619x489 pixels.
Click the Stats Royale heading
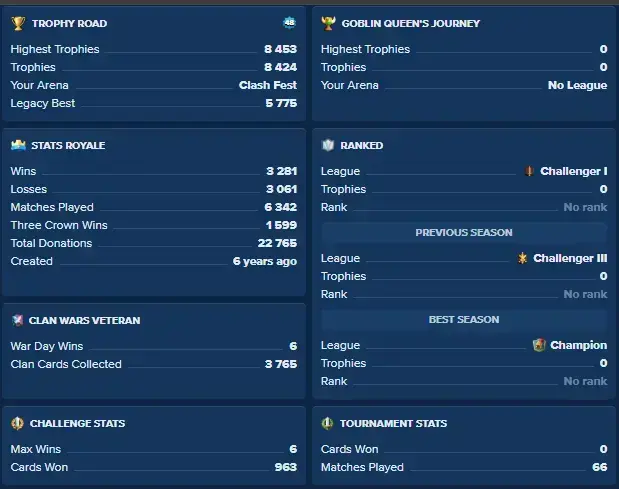point(68,146)
